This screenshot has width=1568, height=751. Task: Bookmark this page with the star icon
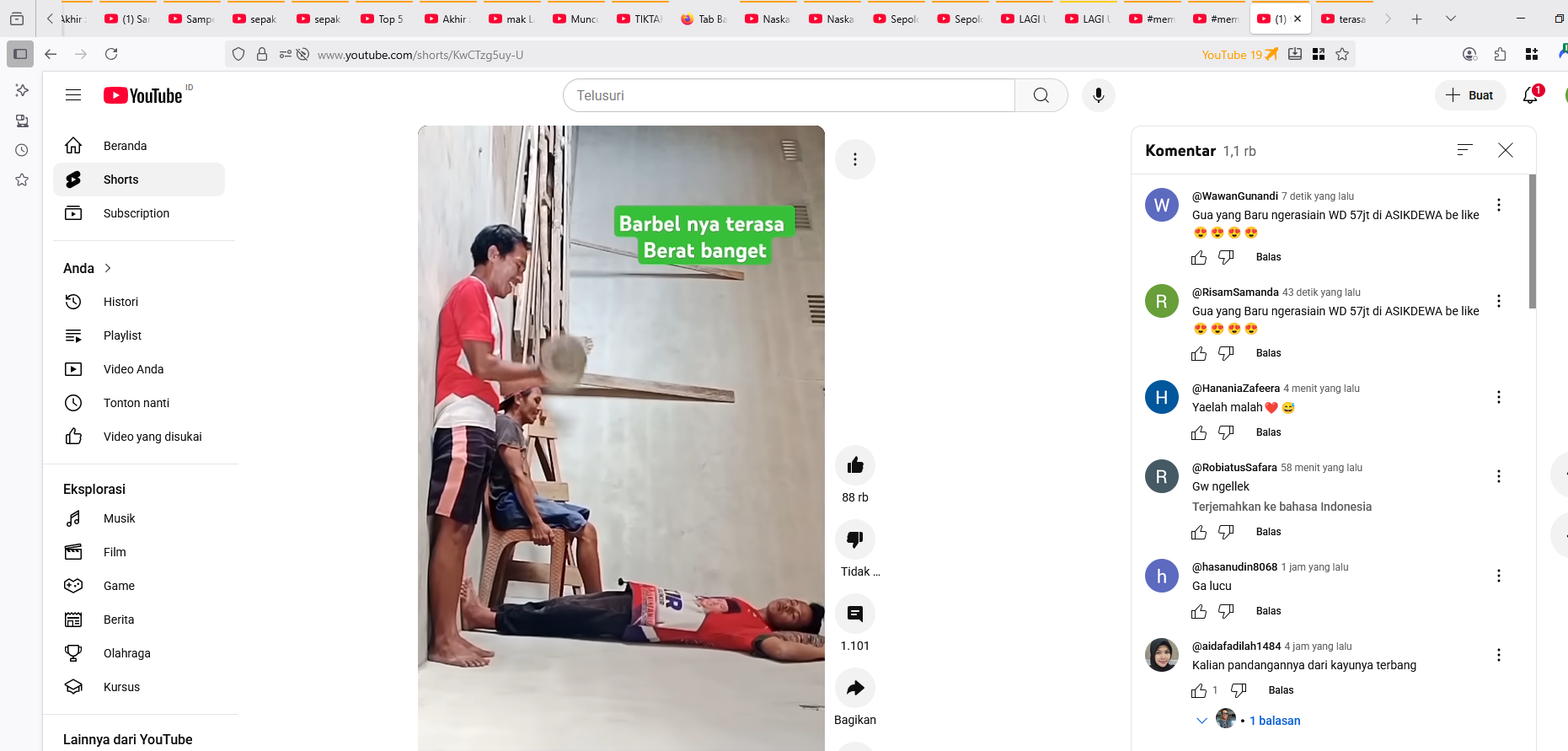click(x=1342, y=54)
